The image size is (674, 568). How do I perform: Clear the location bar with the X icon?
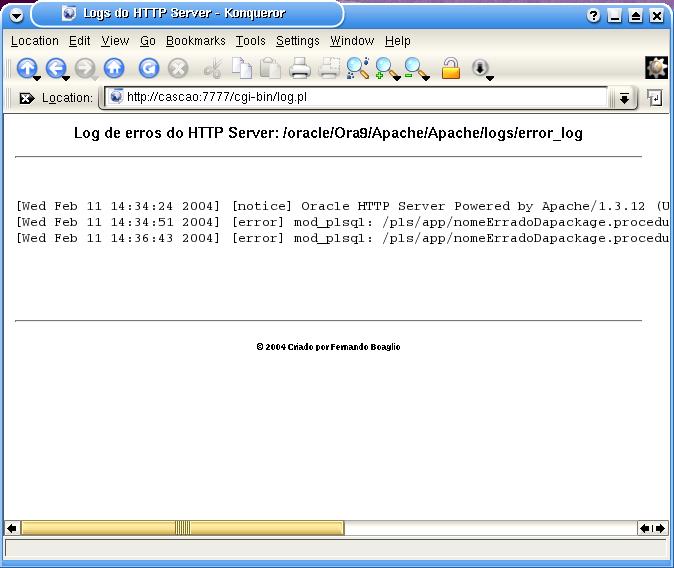27,98
